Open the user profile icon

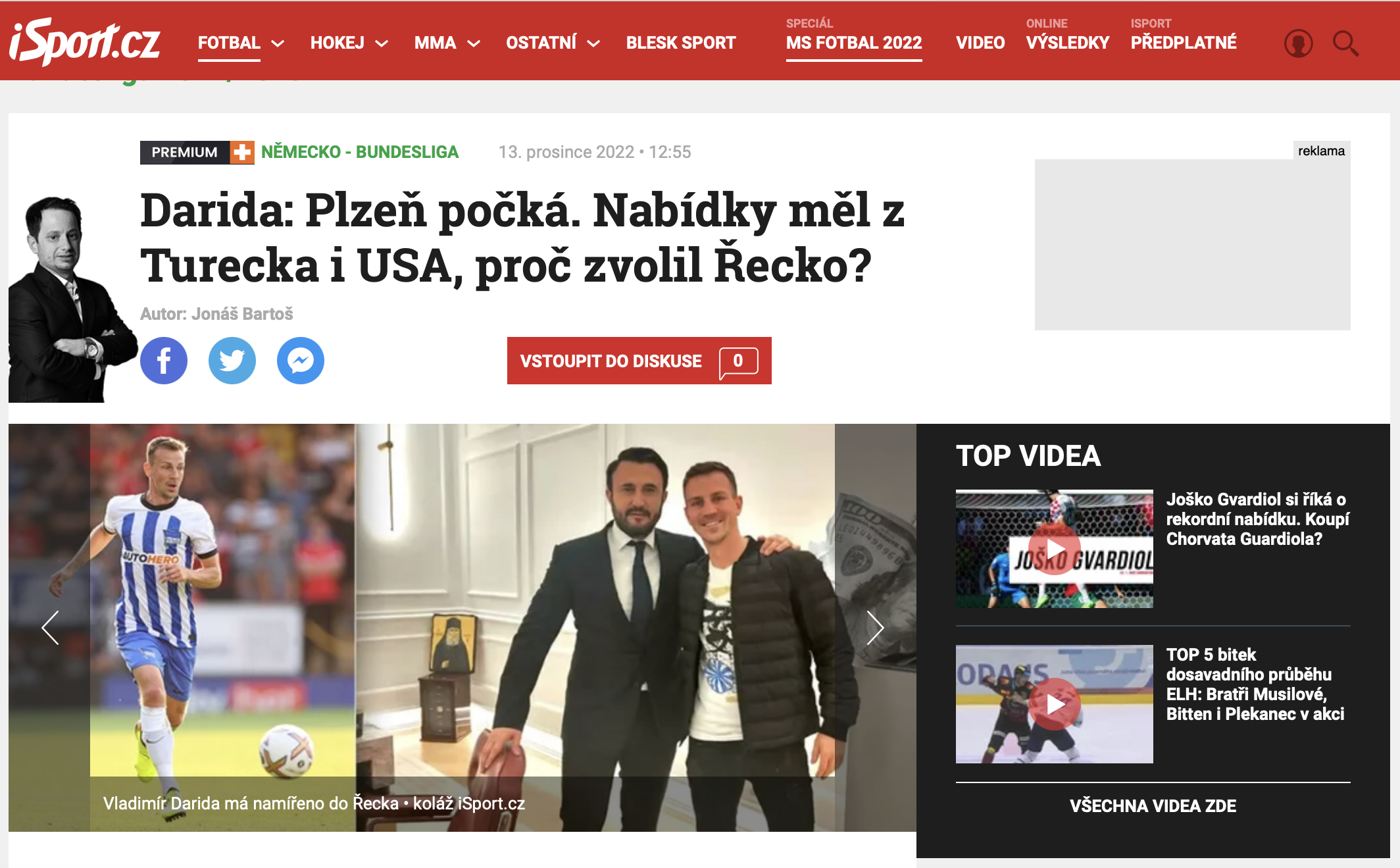pos(1298,43)
